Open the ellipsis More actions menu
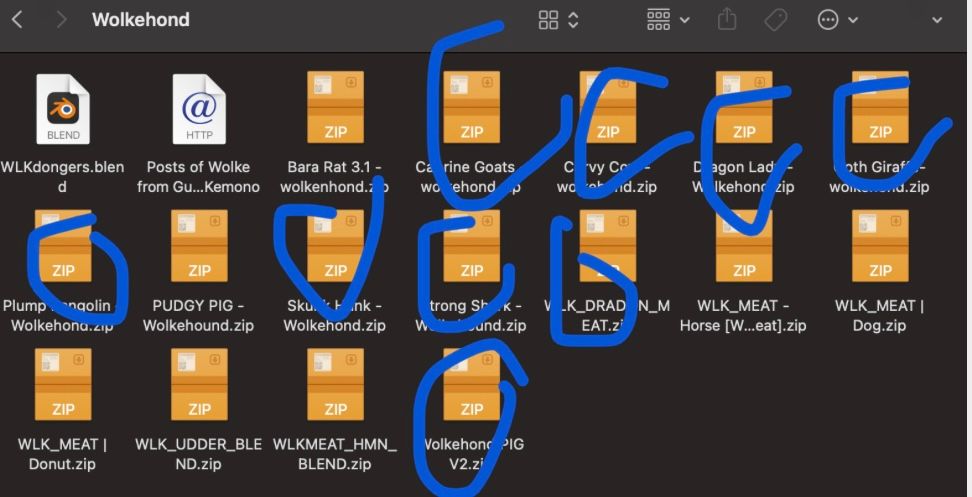The width and height of the screenshot is (972, 497). coord(837,20)
